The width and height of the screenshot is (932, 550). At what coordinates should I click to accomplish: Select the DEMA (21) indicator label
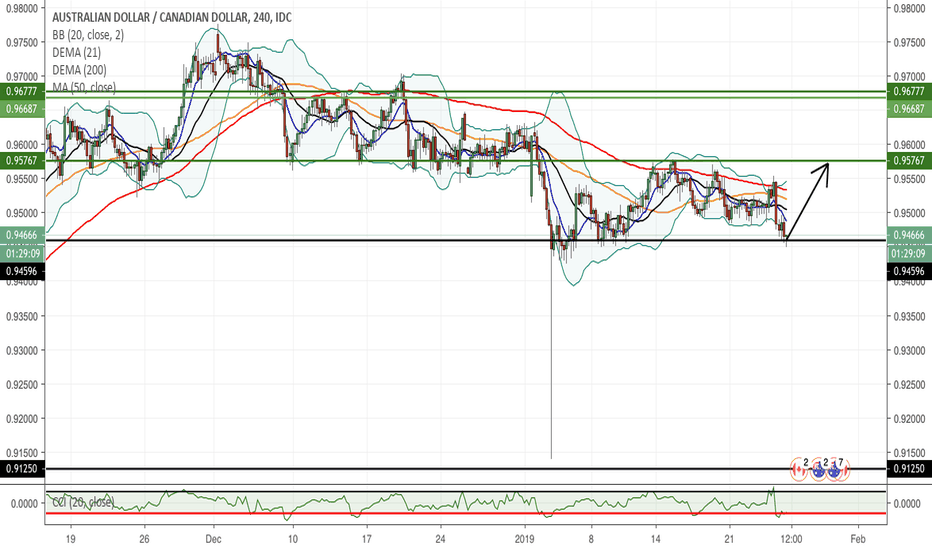[x=77, y=52]
